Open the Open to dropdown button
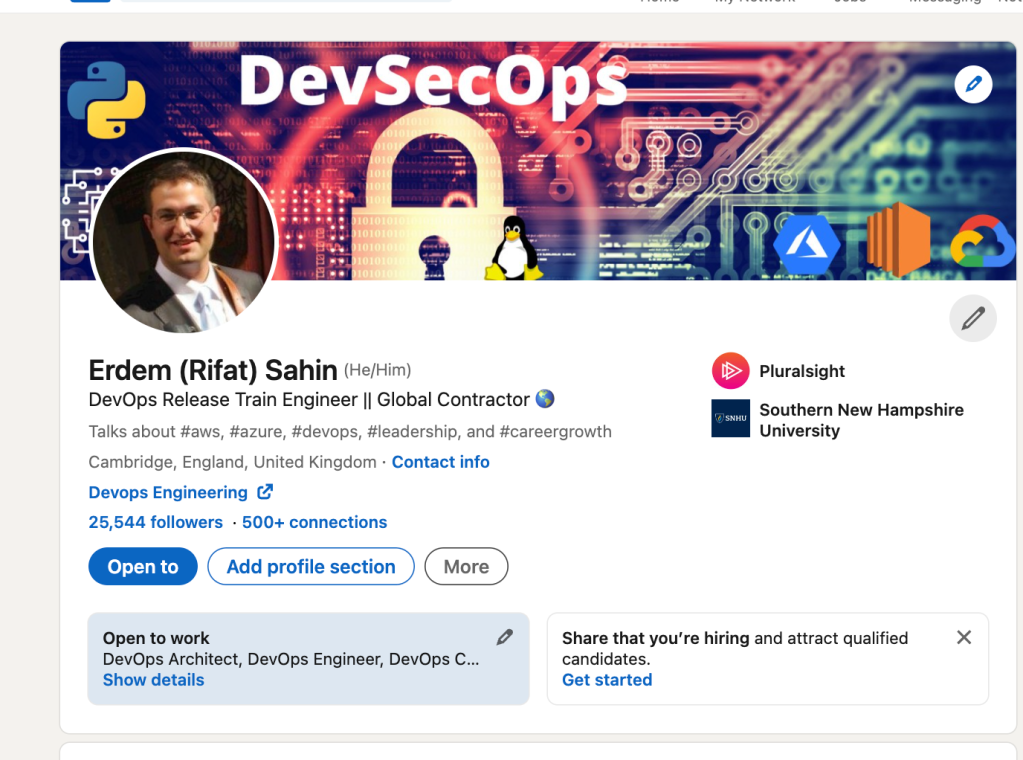Image resolution: width=1023 pixels, height=760 pixels. pos(143,566)
